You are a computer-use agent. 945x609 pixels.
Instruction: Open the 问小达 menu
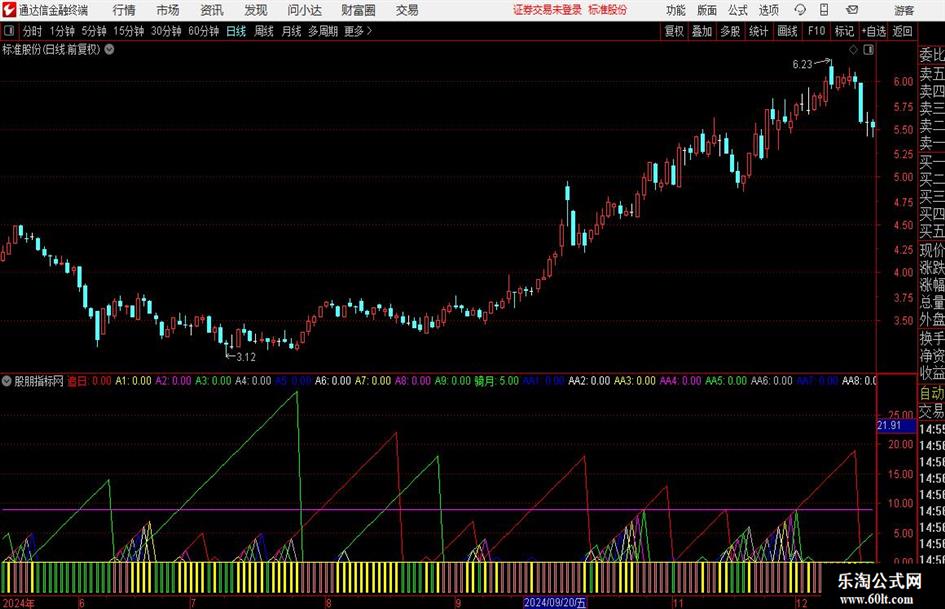click(x=304, y=10)
